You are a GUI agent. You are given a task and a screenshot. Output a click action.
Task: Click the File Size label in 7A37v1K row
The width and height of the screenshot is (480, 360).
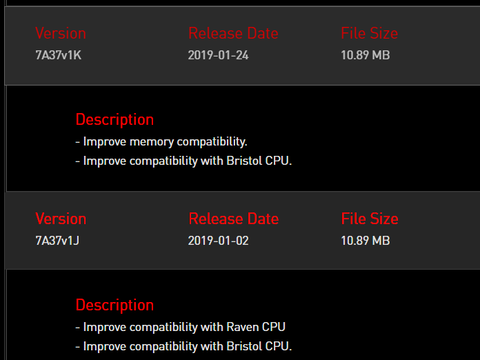(x=369, y=33)
